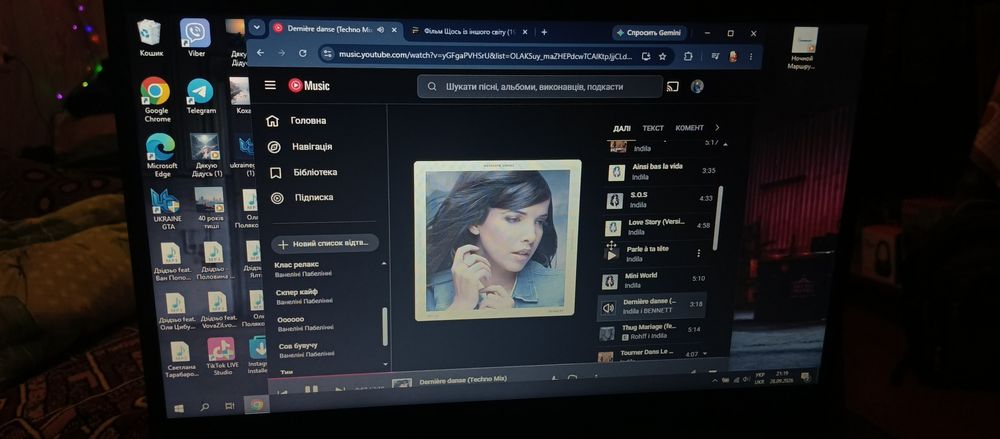Open a new browser tab
The height and width of the screenshot is (439, 1000).
pos(544,31)
